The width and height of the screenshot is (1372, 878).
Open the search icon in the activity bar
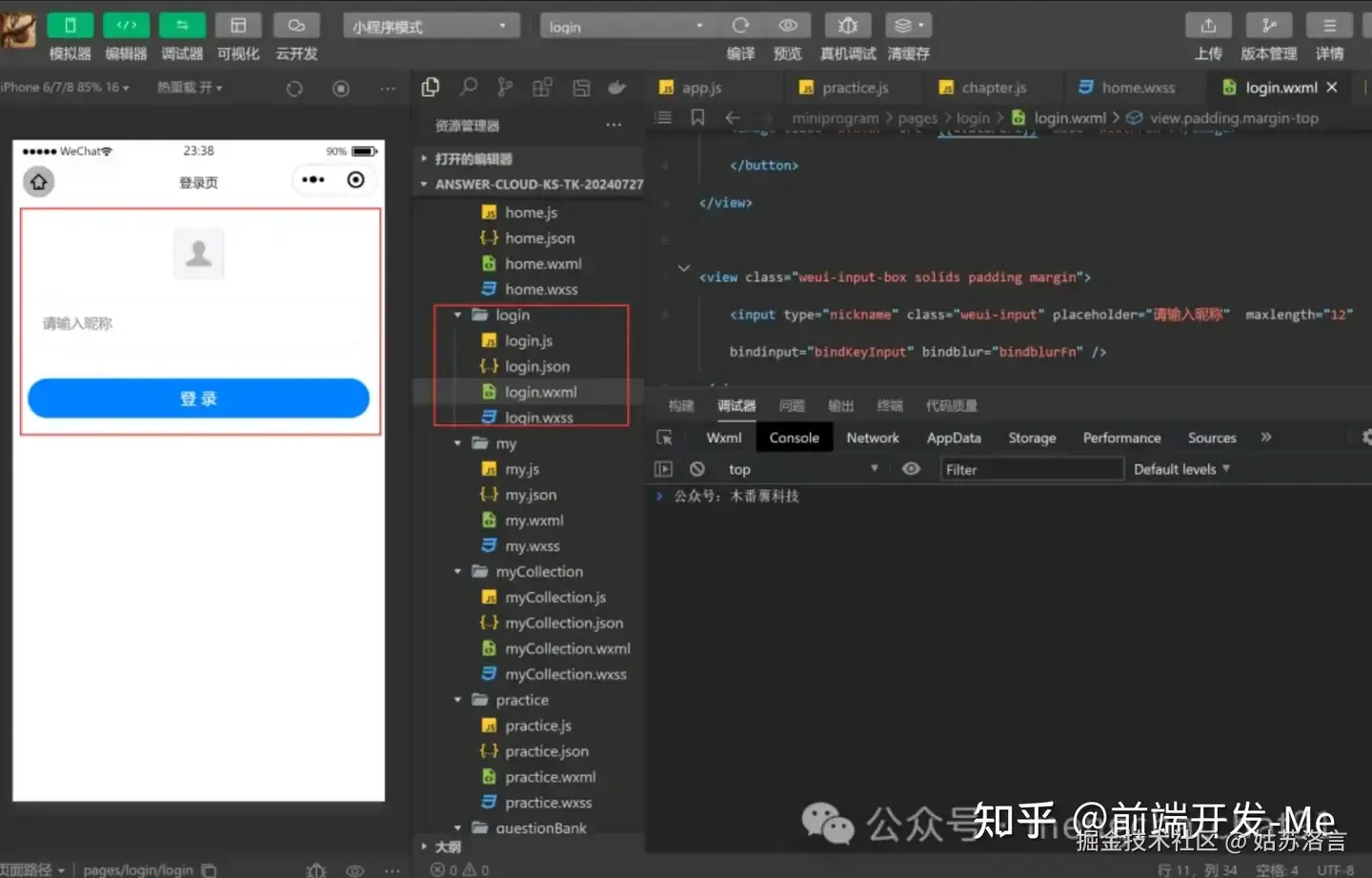(x=468, y=88)
